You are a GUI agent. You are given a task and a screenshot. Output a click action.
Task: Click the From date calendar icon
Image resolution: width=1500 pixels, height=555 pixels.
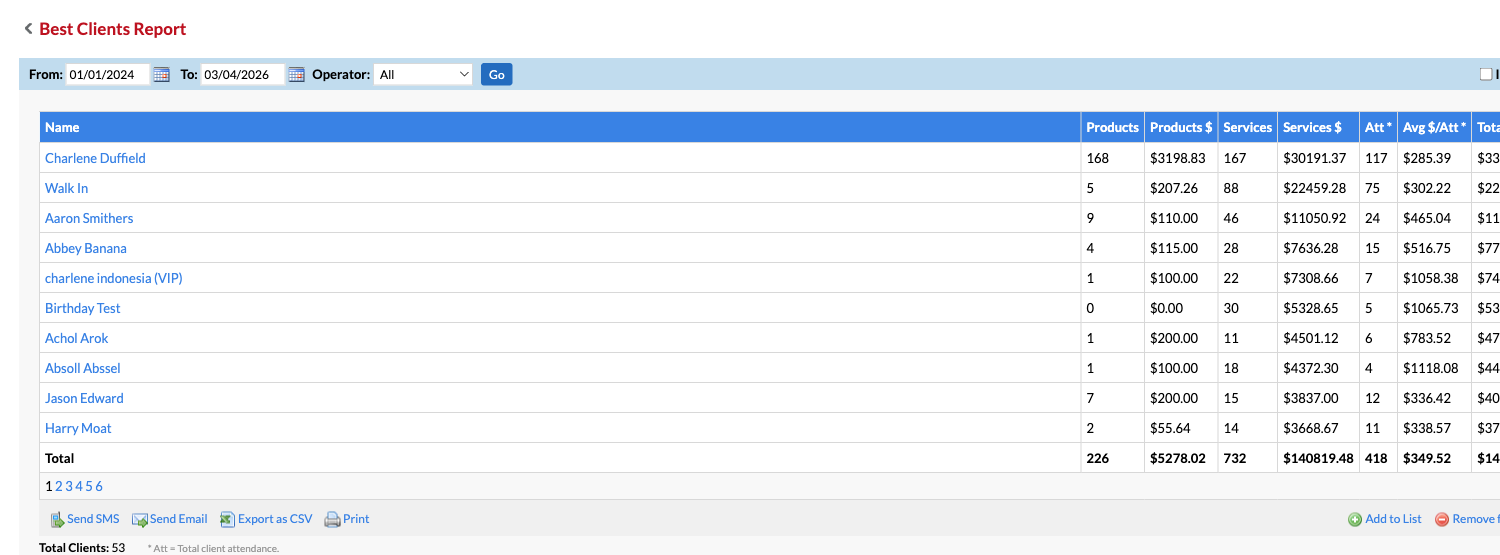161,74
